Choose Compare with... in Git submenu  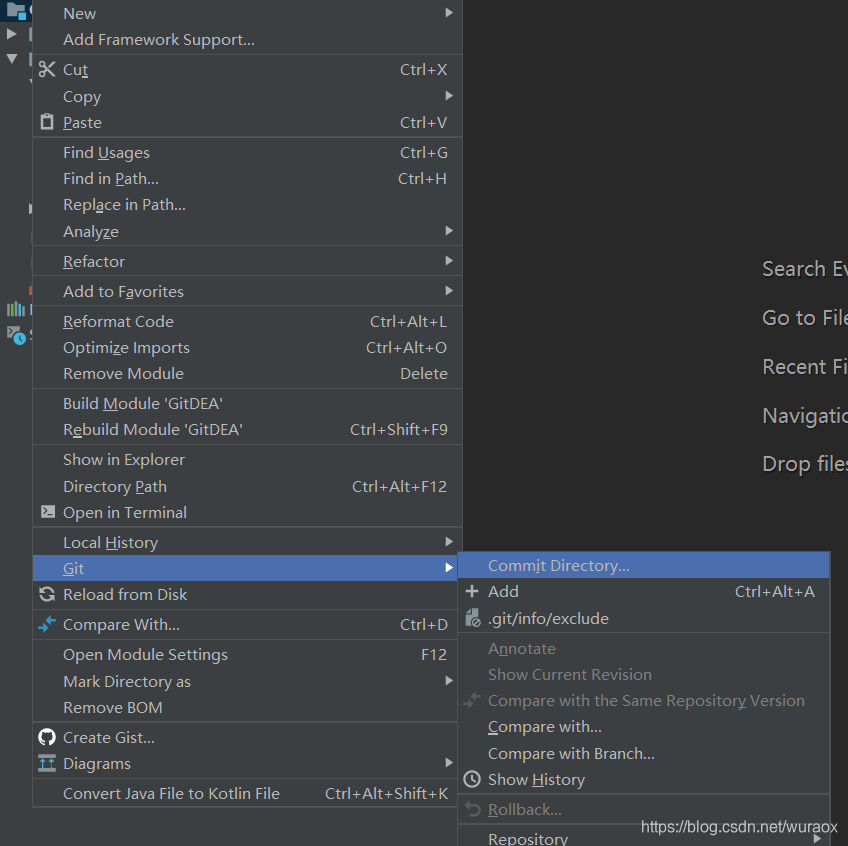pyautogui.click(x=644, y=726)
